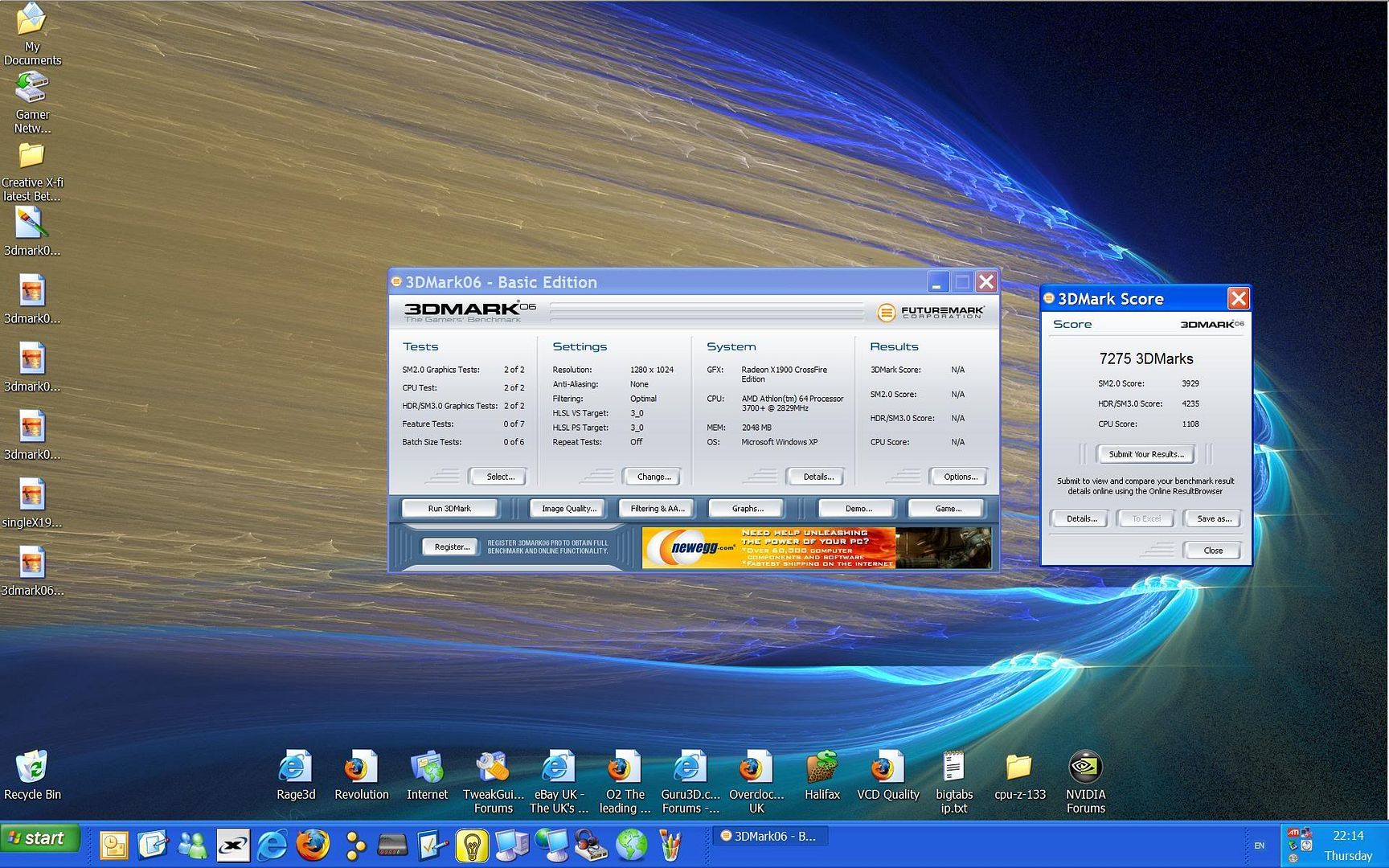Screen dimensions: 1389x868
Task: Open the VCD Quality shortcut
Action: click(887, 776)
